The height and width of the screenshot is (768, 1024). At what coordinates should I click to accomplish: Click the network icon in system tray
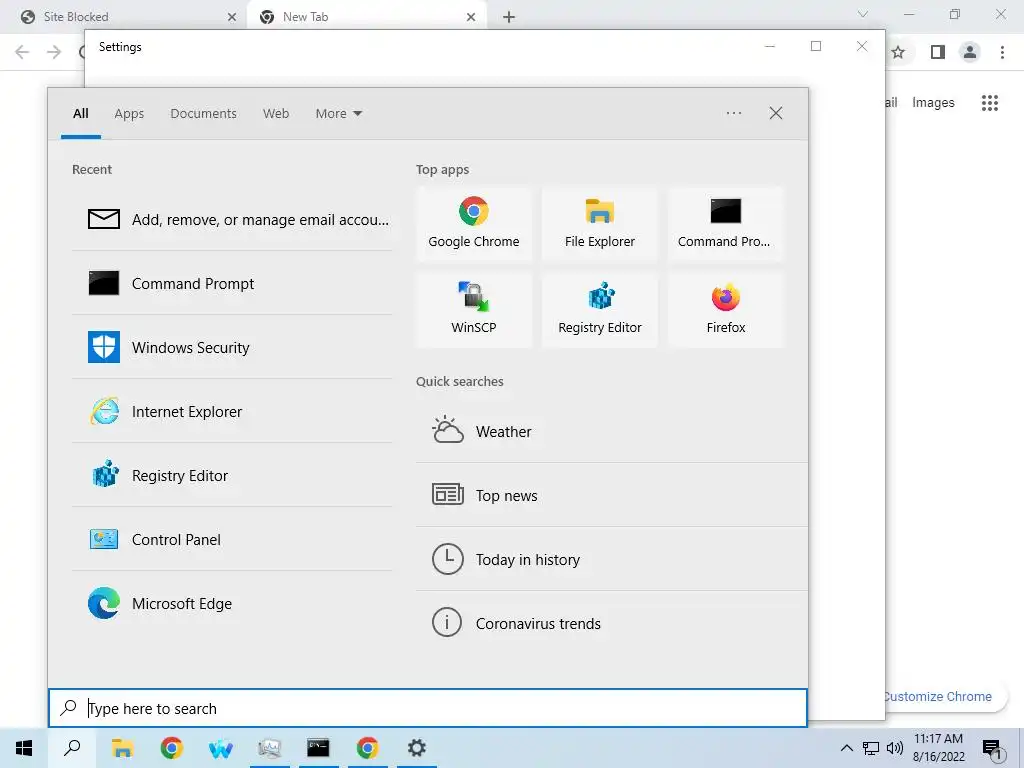(871, 748)
